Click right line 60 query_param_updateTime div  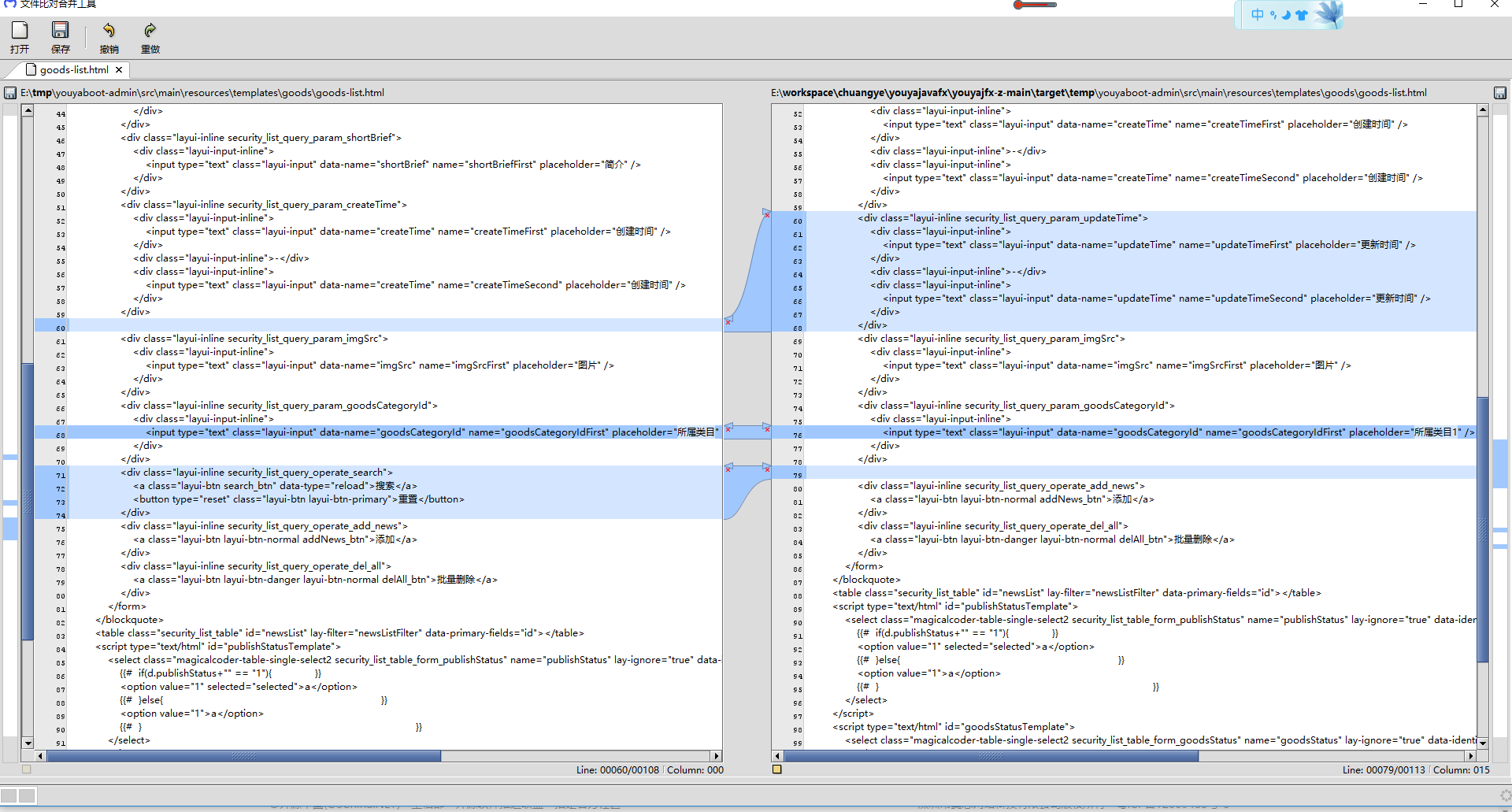click(1002, 218)
